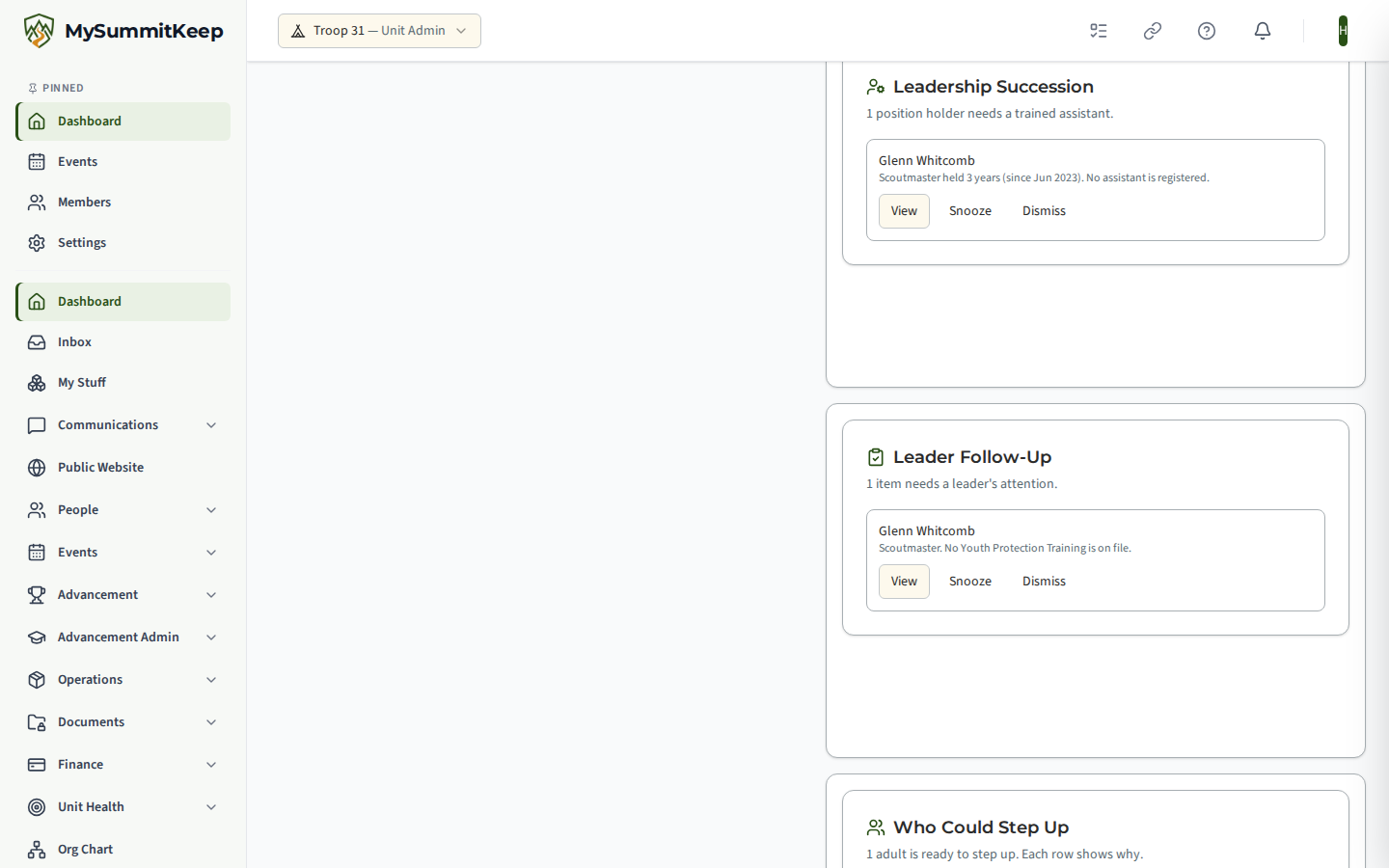The image size is (1389, 868).
Task: Snooze the Leadership Succession alert
Action: click(x=970, y=211)
